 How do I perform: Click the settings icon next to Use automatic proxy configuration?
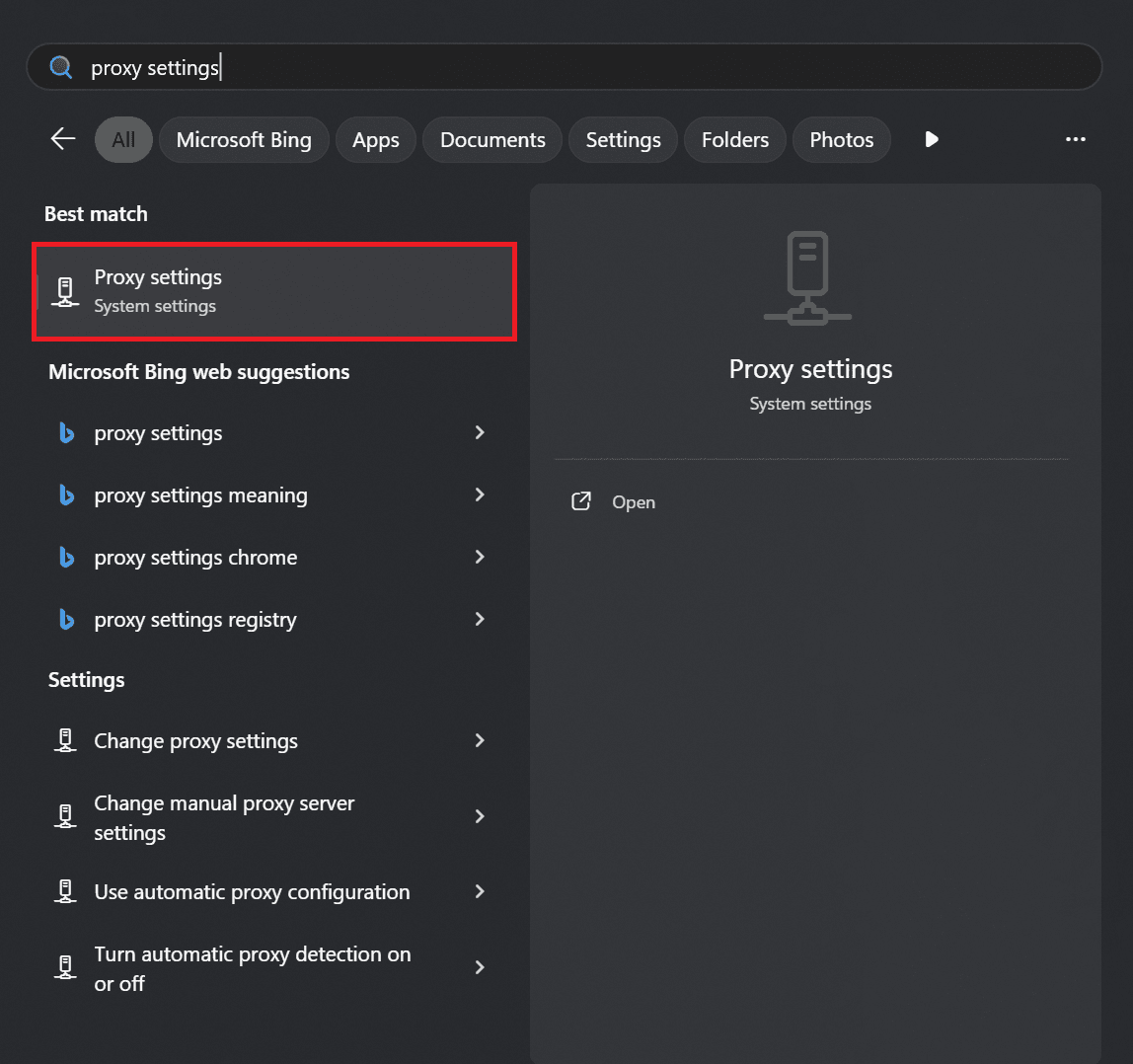[x=64, y=891]
